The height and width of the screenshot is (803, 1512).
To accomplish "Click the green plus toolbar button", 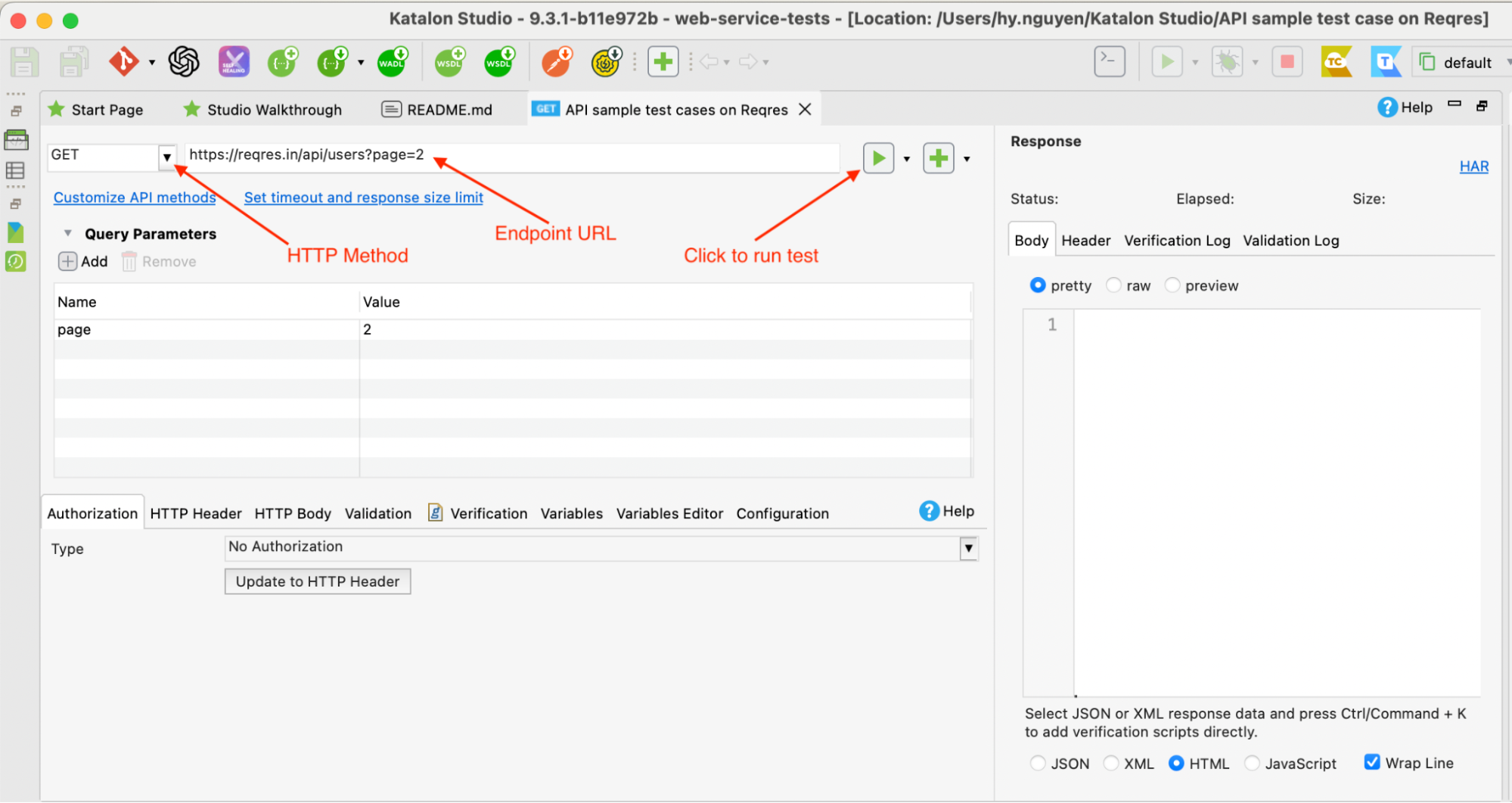I will point(663,62).
